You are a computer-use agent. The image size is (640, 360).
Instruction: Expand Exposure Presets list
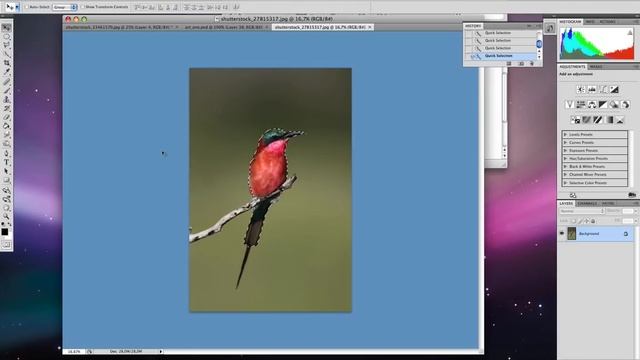pos(565,150)
